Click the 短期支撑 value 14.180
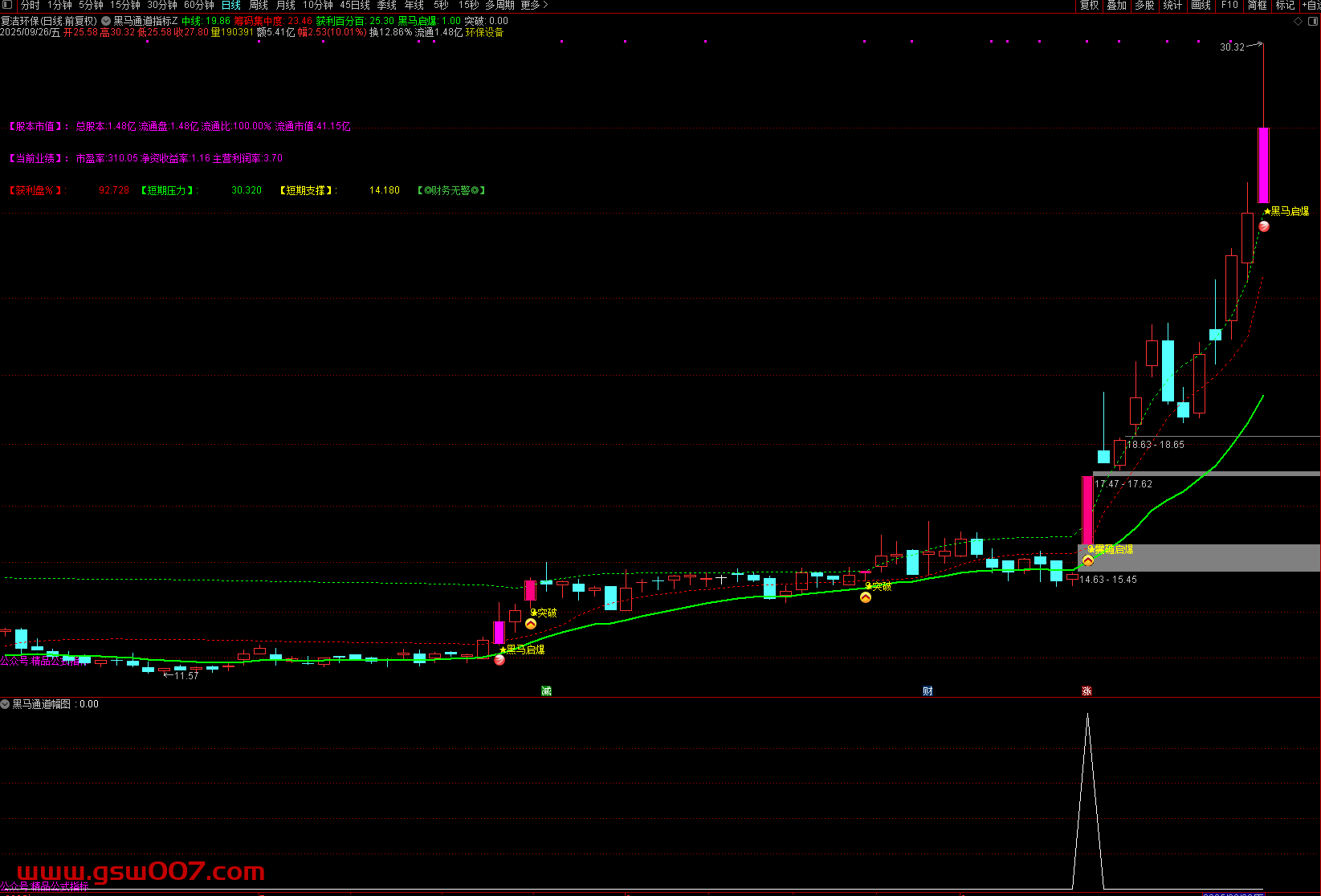 point(385,190)
